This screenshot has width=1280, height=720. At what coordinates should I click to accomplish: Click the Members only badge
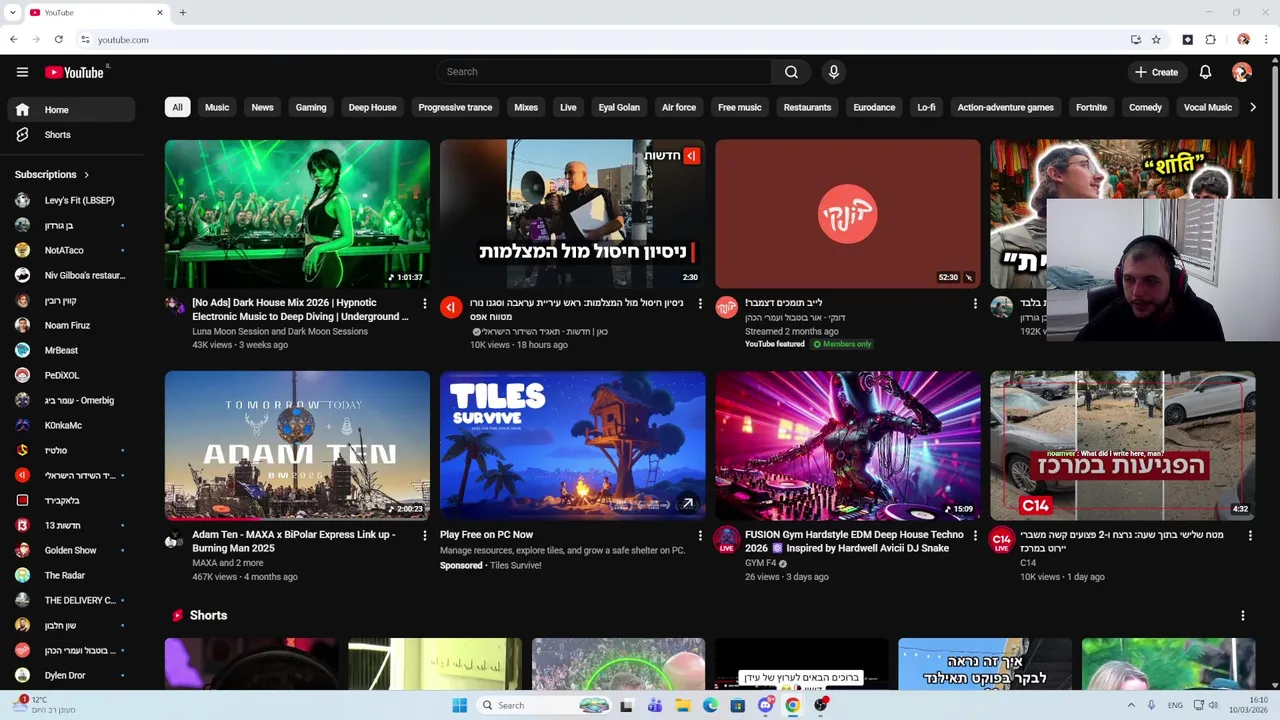click(842, 344)
